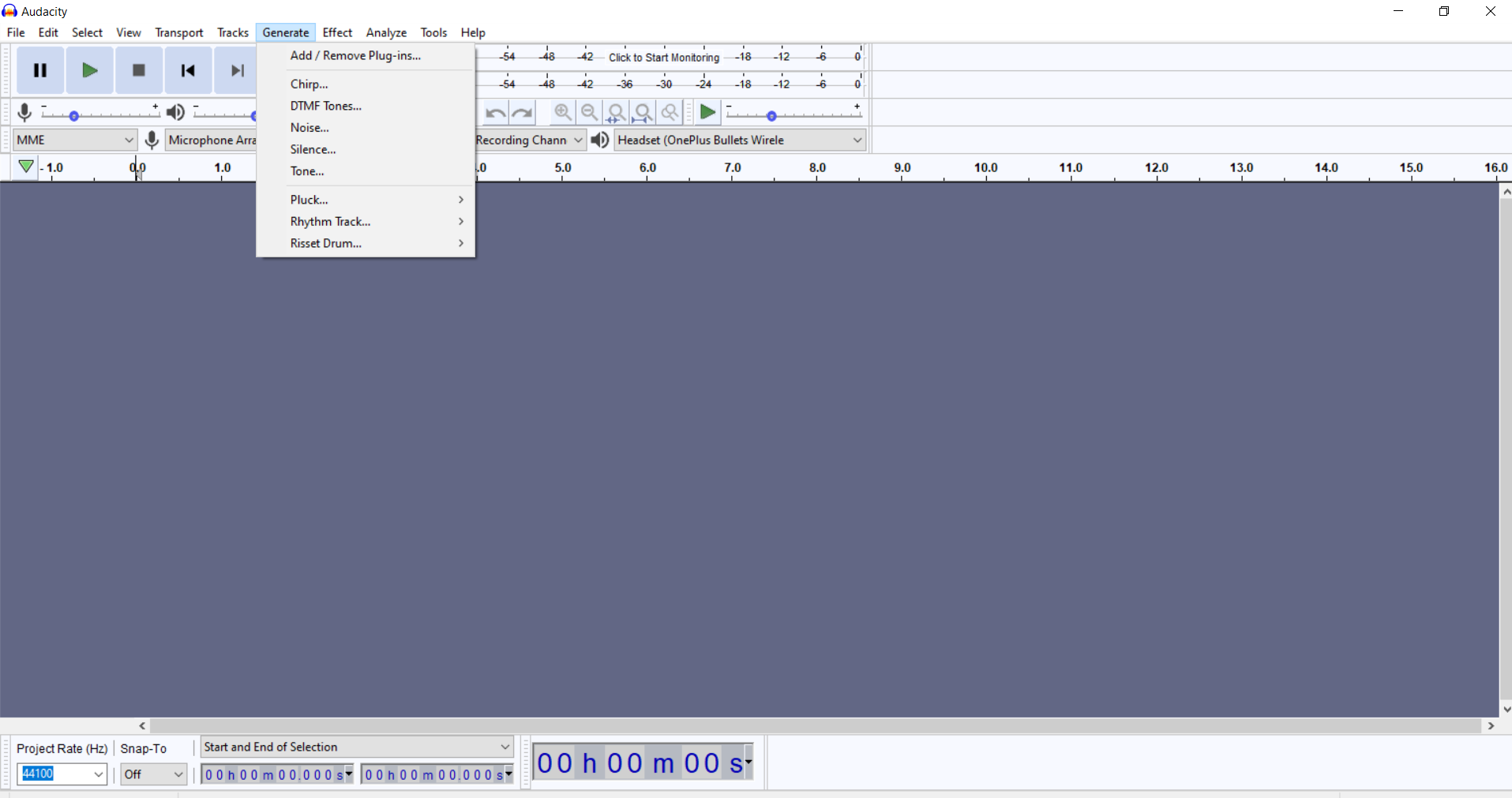Click the Play-at-Speed slider

click(794, 113)
